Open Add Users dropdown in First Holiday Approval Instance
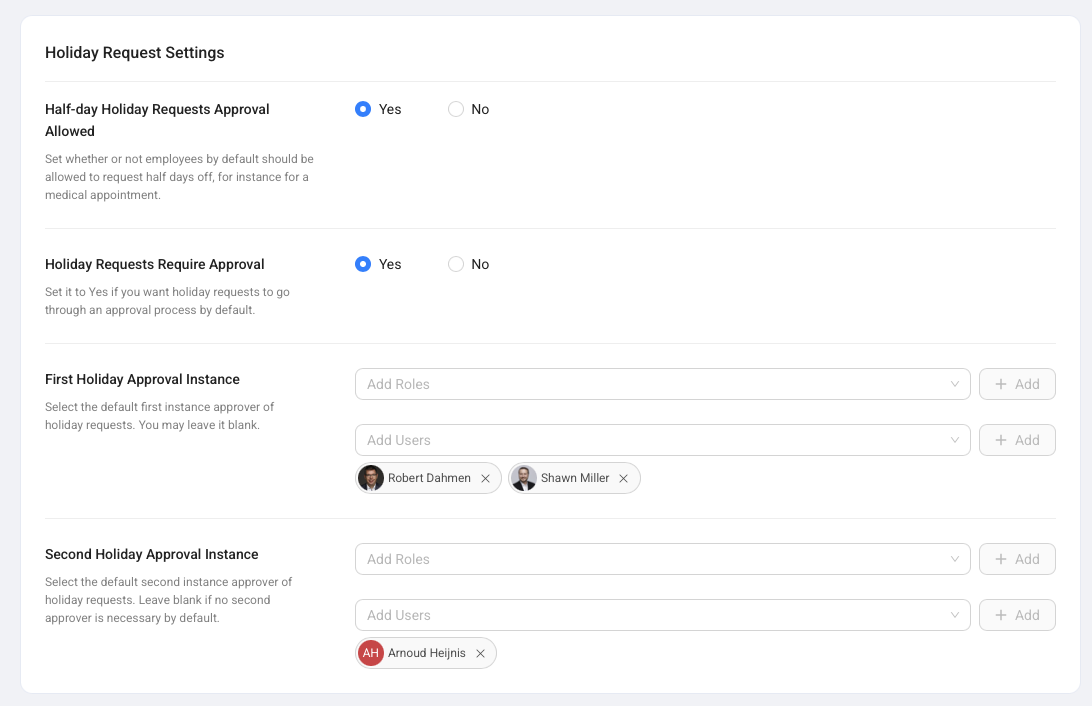1092x706 pixels. (x=662, y=440)
